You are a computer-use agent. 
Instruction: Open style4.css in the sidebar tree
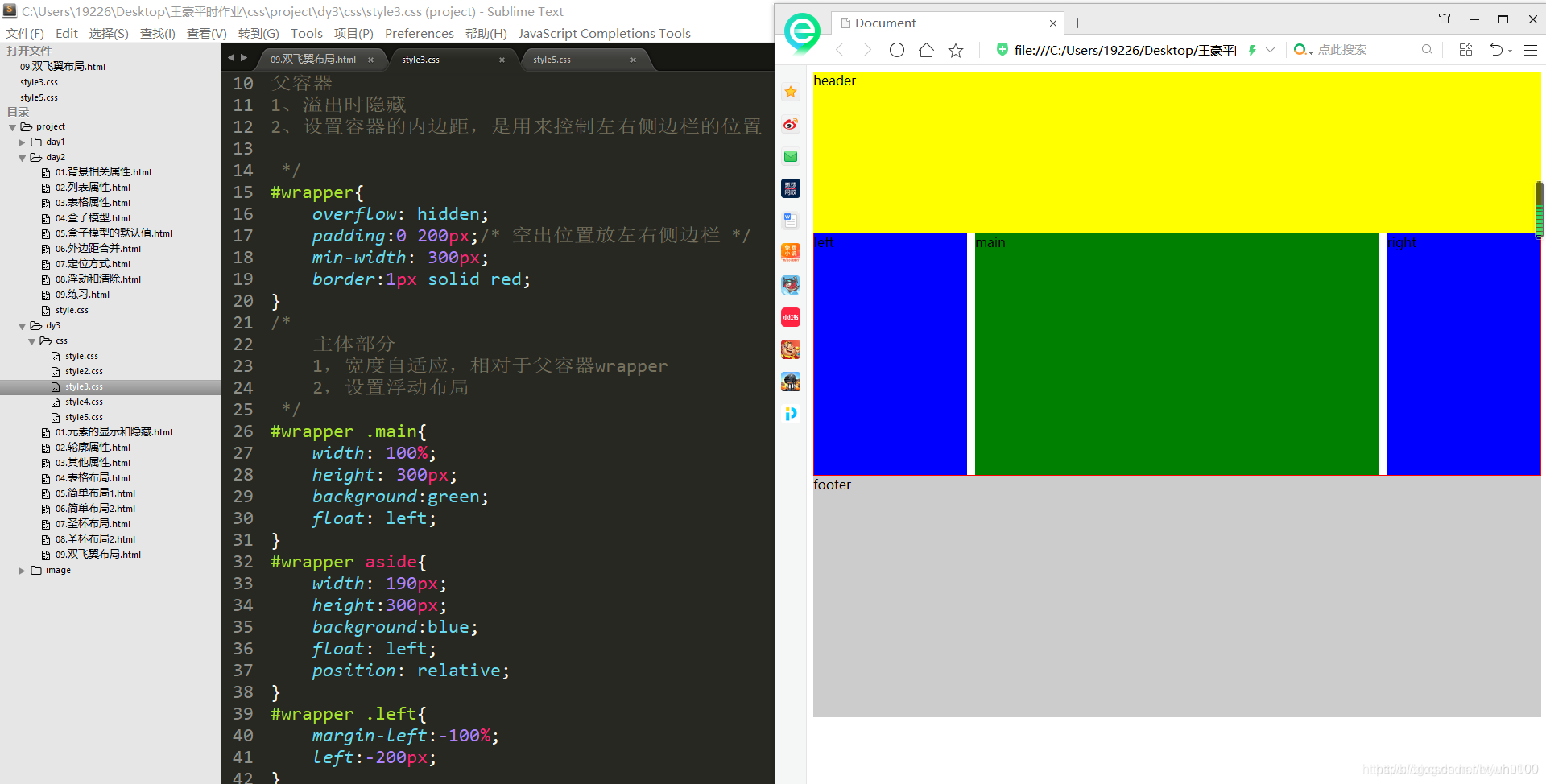click(84, 402)
